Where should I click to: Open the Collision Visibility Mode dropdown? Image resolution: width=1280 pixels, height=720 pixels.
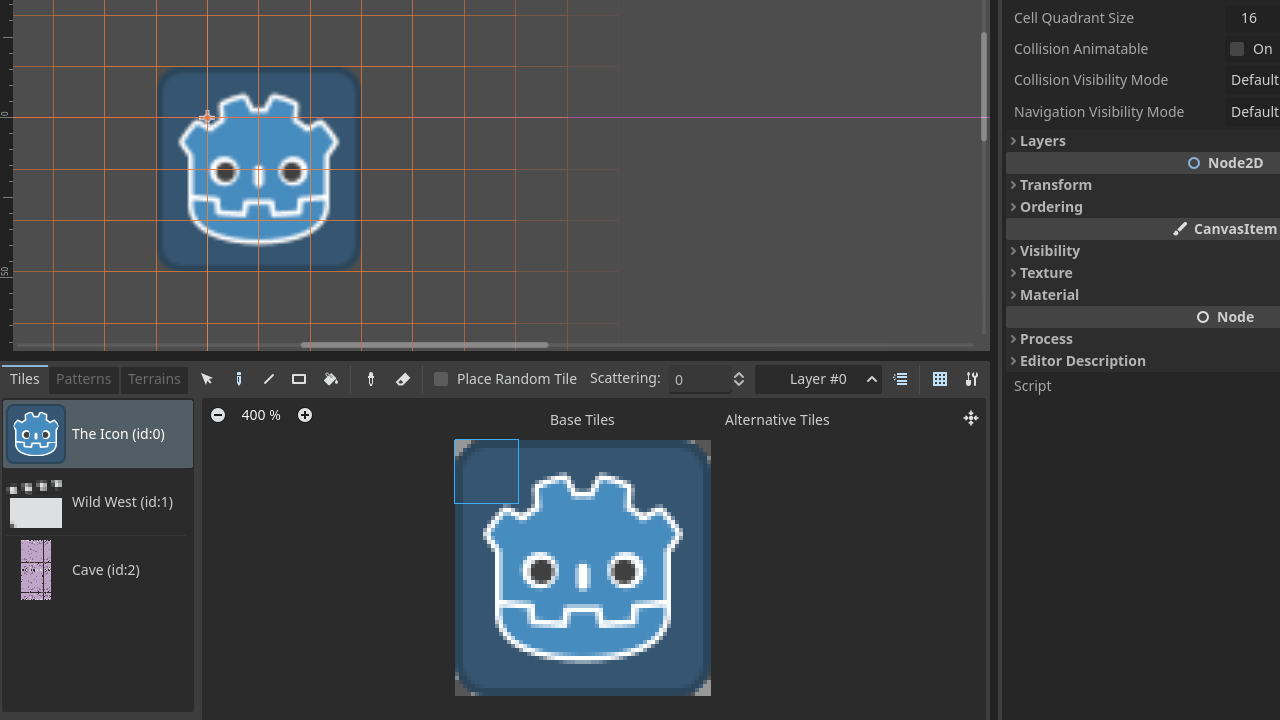[1253, 80]
